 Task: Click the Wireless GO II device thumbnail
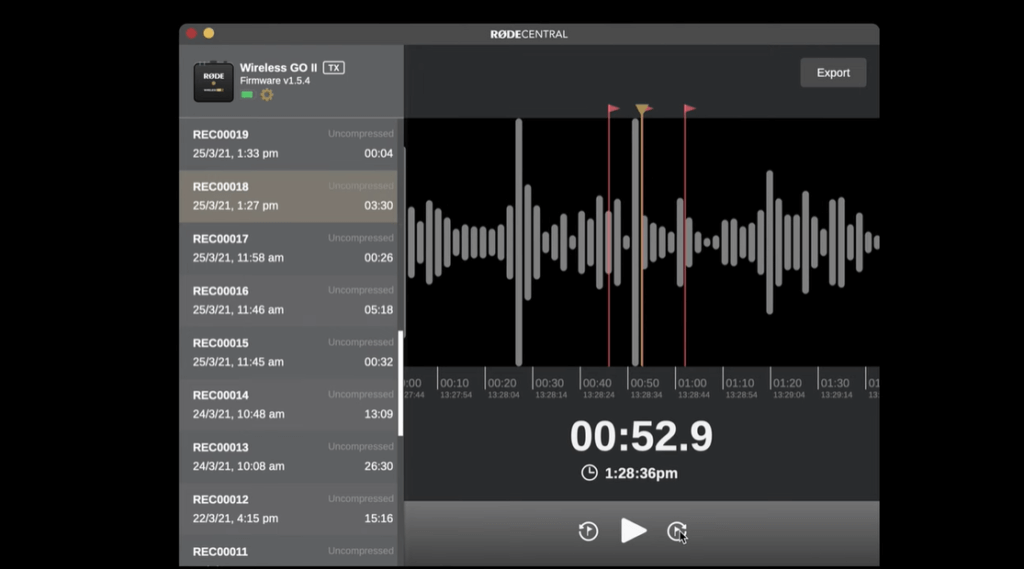pyautogui.click(x=214, y=82)
